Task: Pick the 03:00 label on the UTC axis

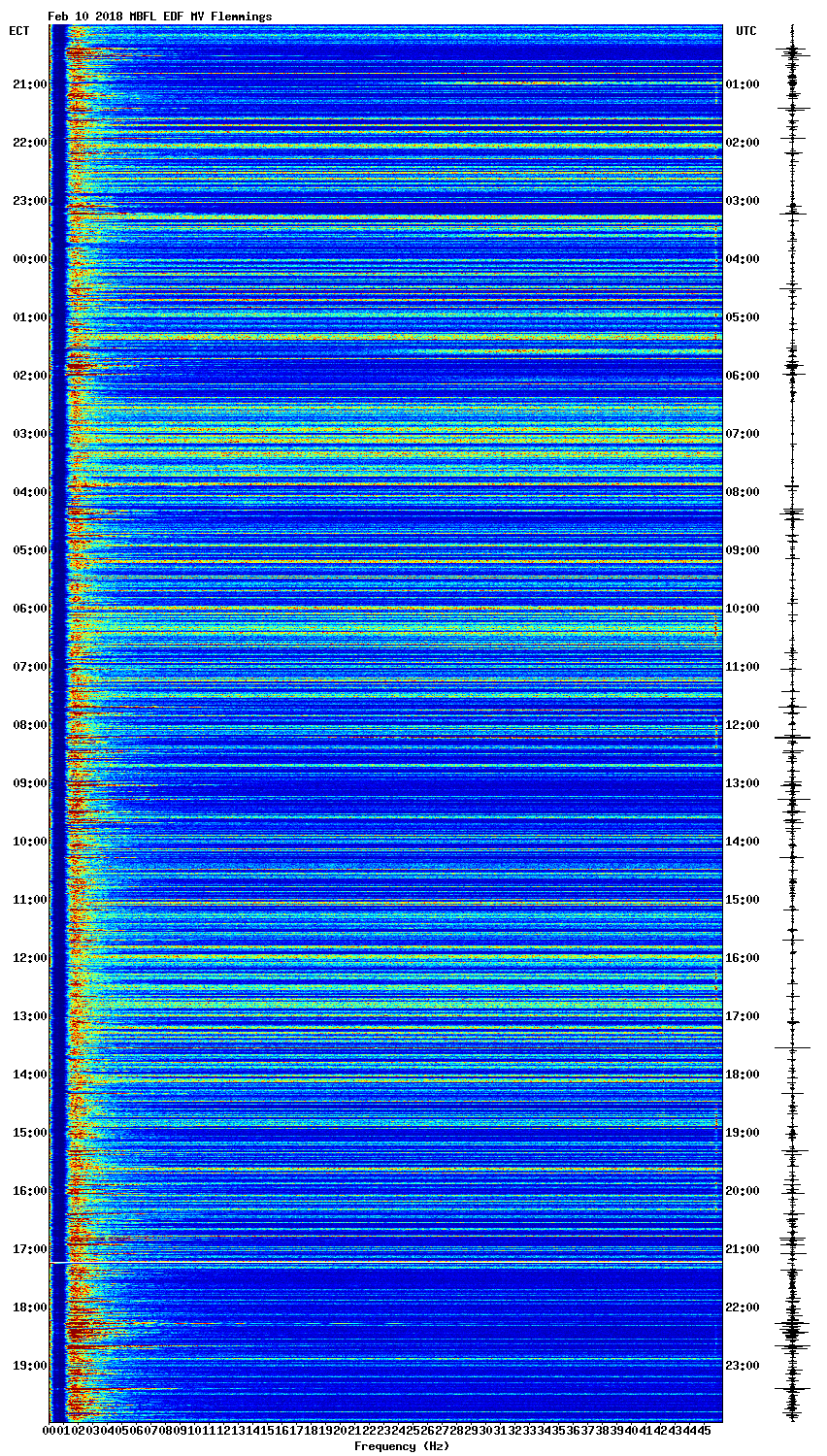Action: pos(742,201)
